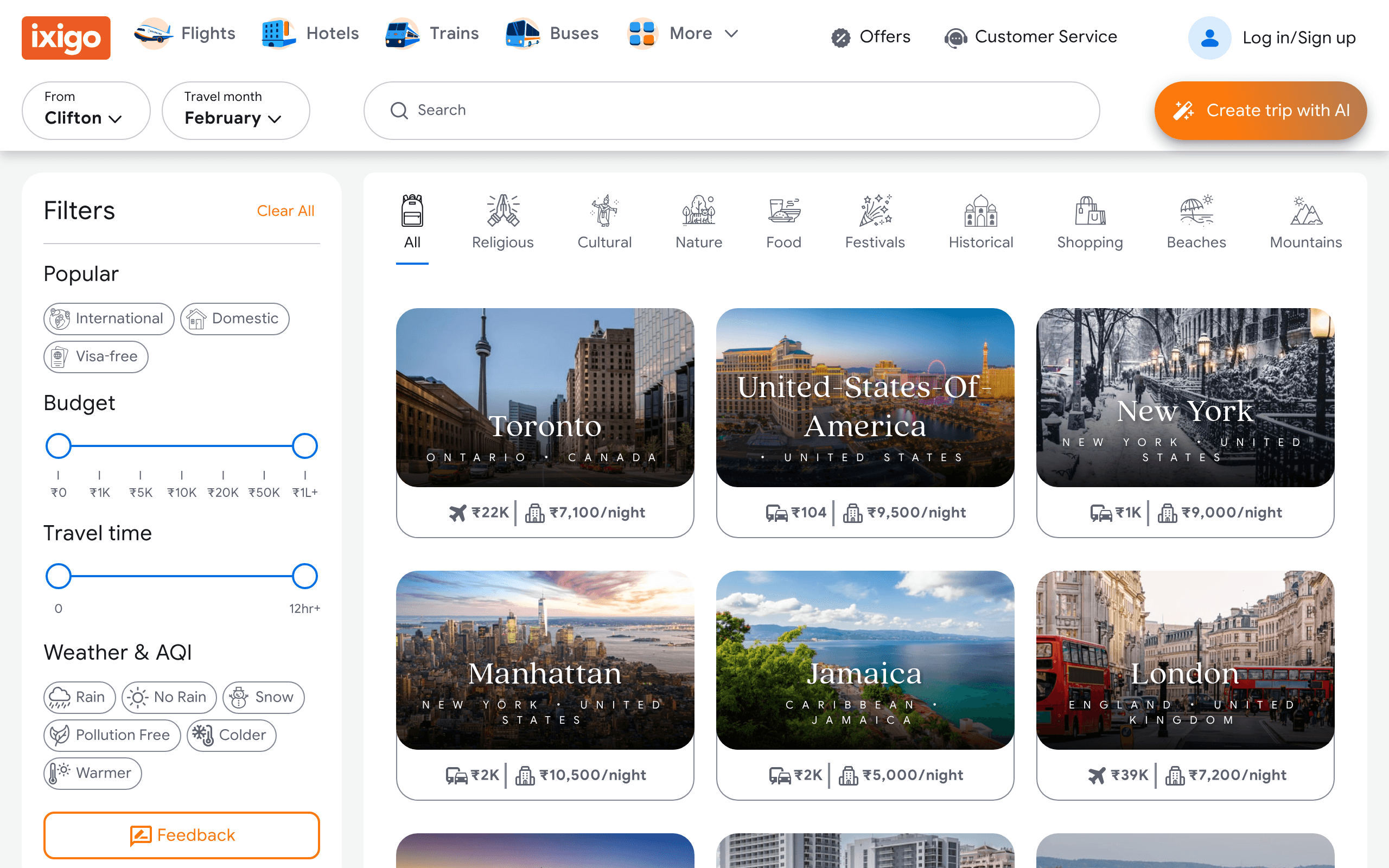Select the Beaches category icon

[x=1196, y=210]
